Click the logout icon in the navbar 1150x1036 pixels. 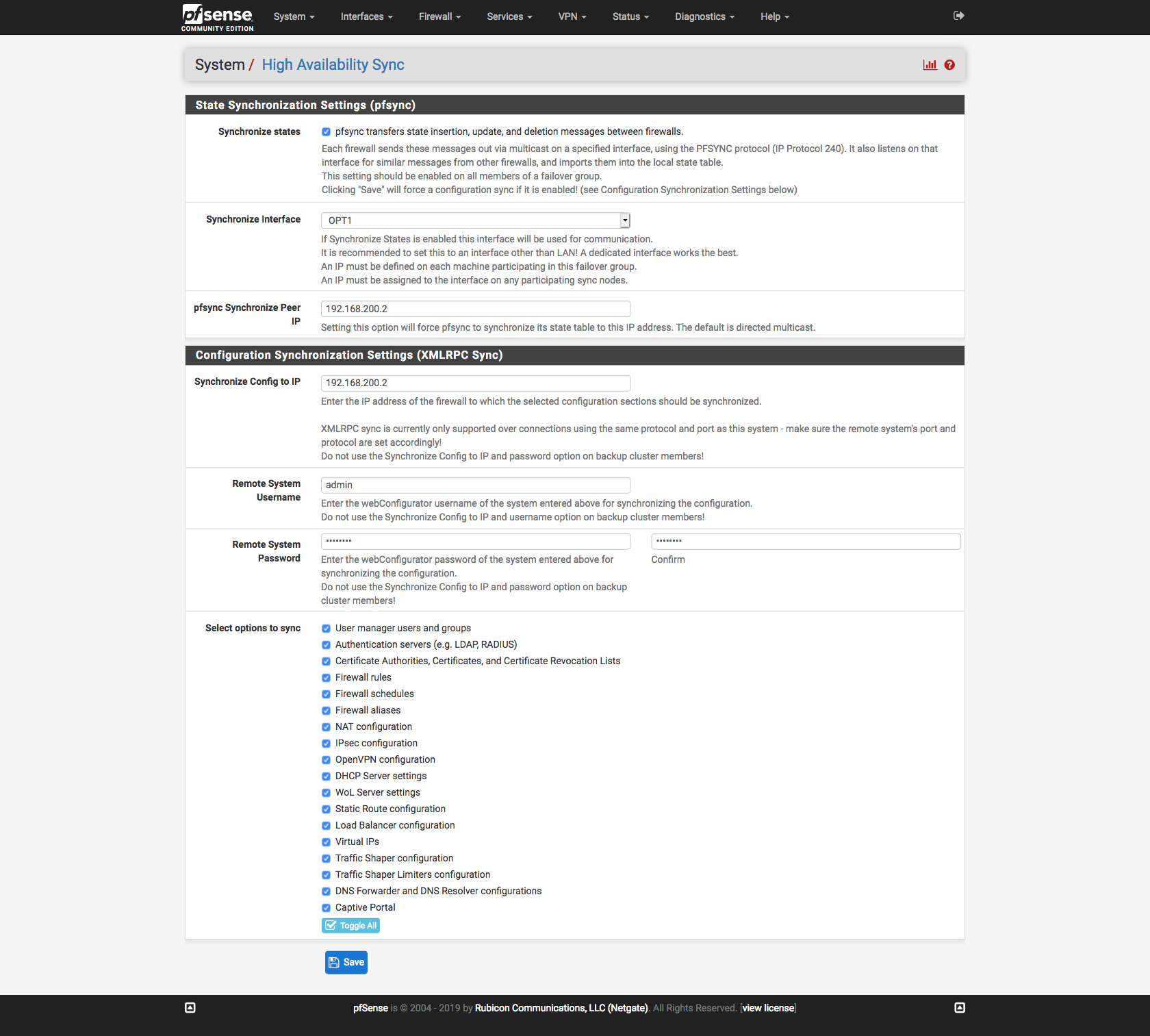pos(958,16)
